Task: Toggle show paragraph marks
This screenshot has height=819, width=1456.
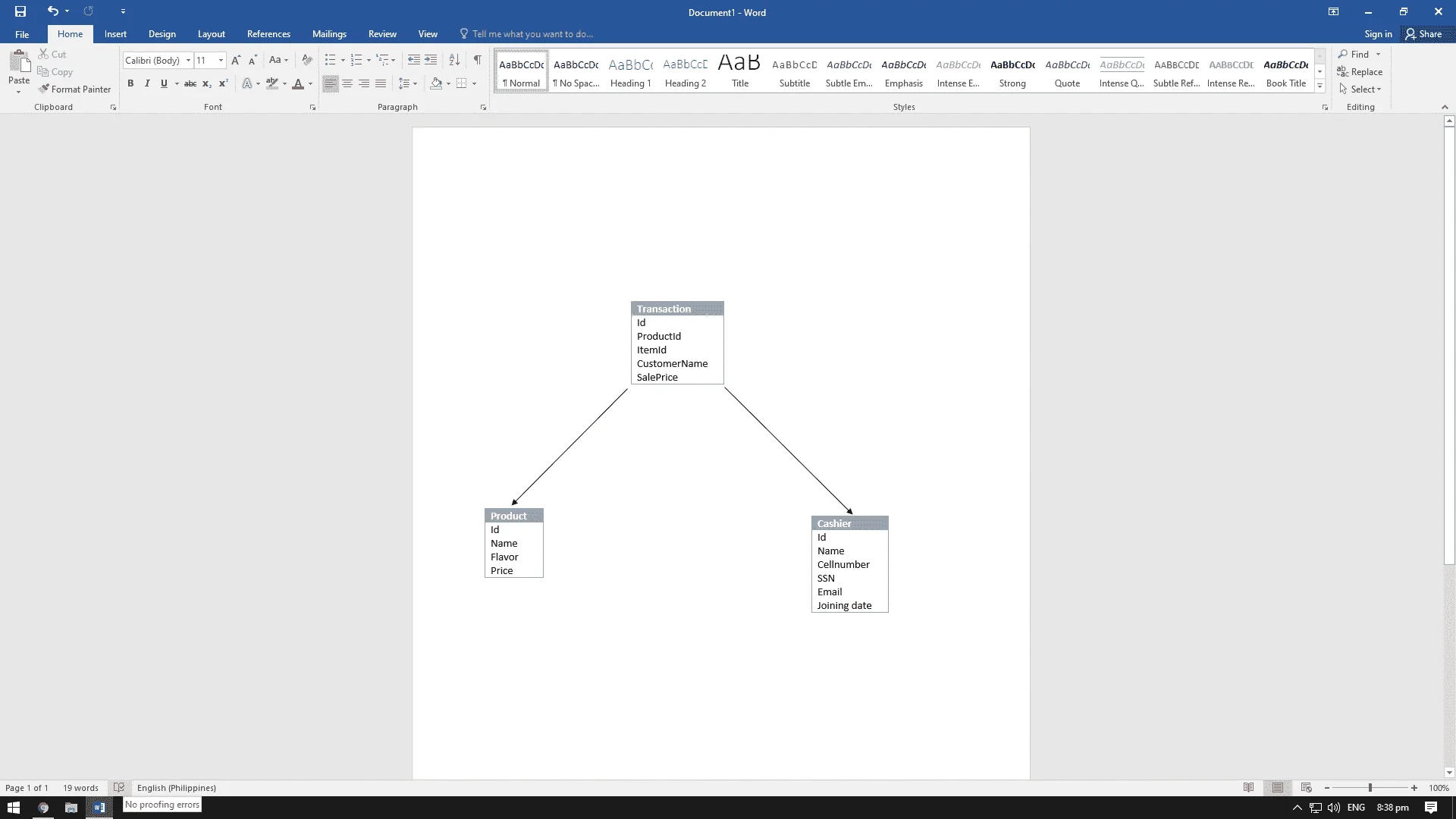Action: coord(478,60)
